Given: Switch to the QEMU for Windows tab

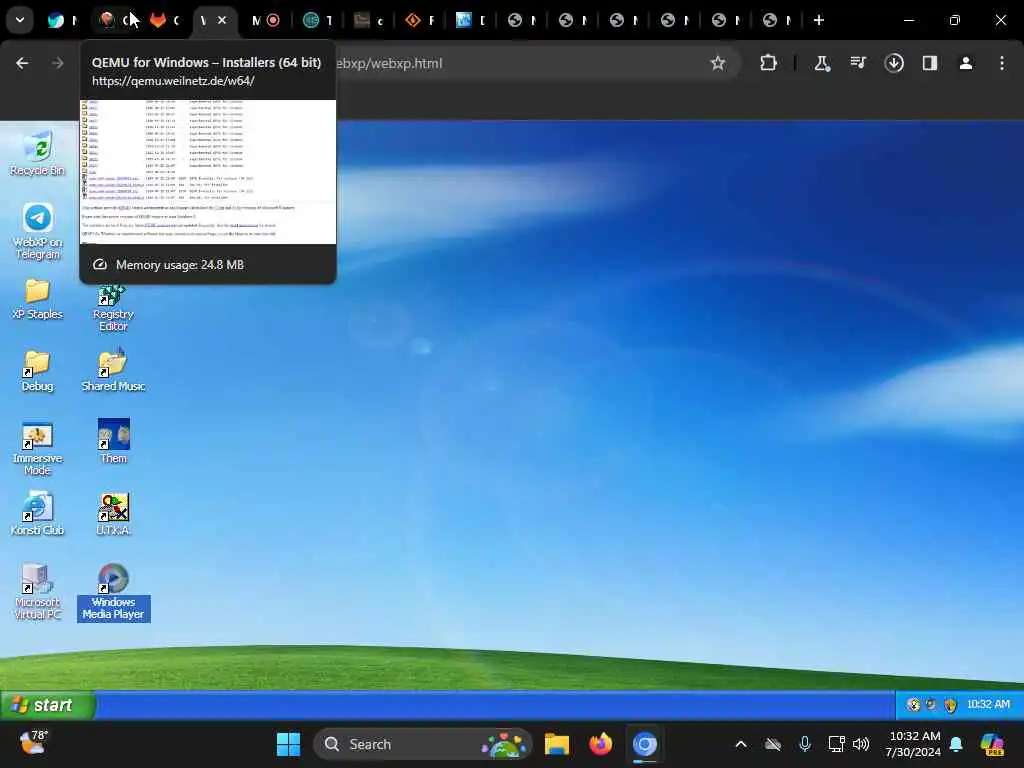Looking at the screenshot, I should (114, 20).
